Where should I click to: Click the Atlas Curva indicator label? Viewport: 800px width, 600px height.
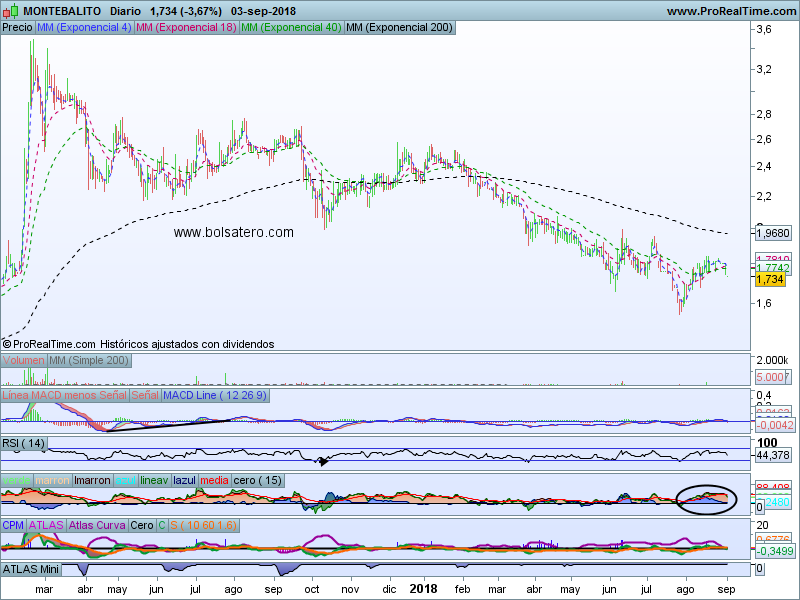coord(99,525)
